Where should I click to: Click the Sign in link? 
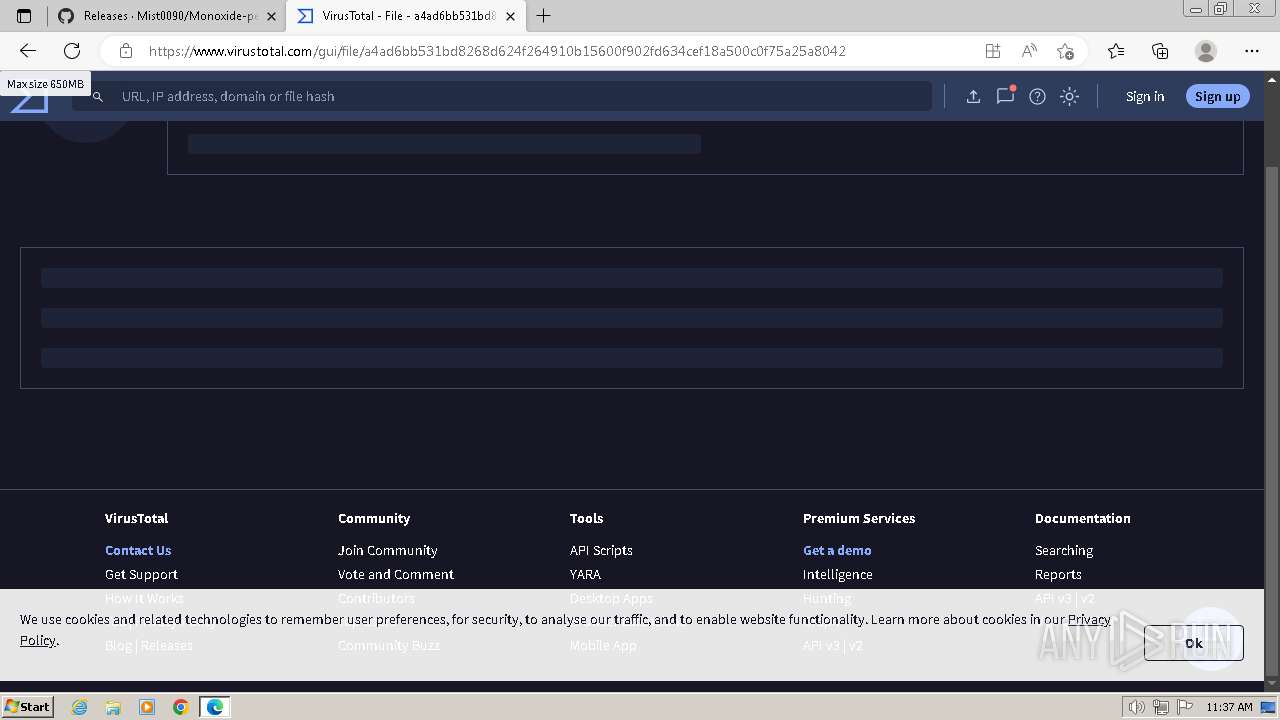[1145, 96]
